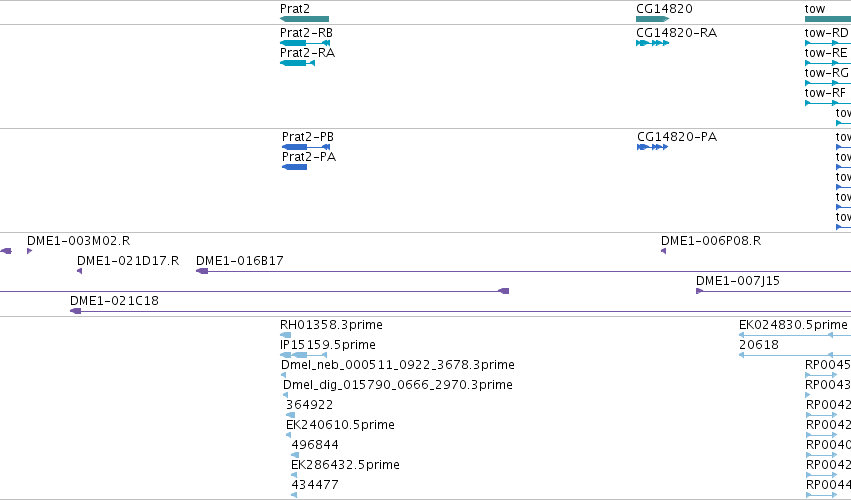Select the purple arrow beside DME1-021D17.R
Viewport: 851px width, 500px height.
(80, 271)
